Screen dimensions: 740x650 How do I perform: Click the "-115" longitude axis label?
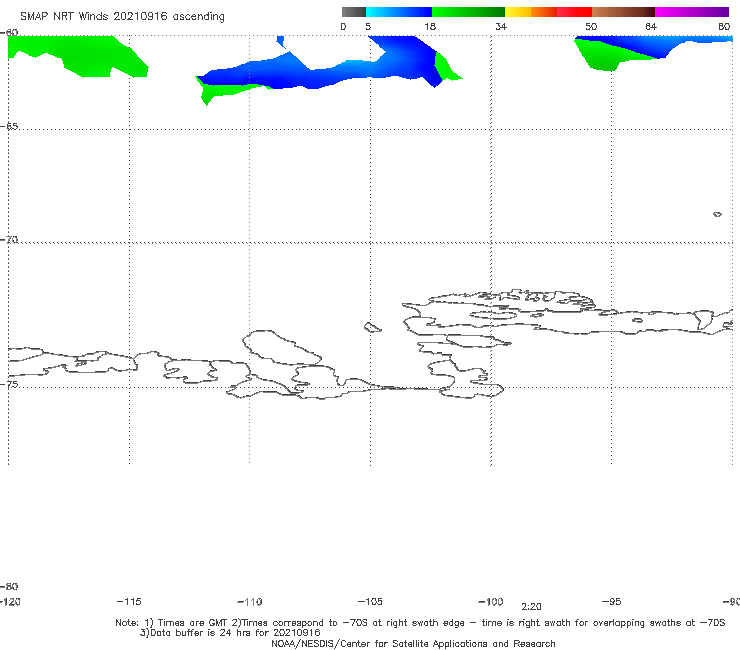[x=129, y=601]
